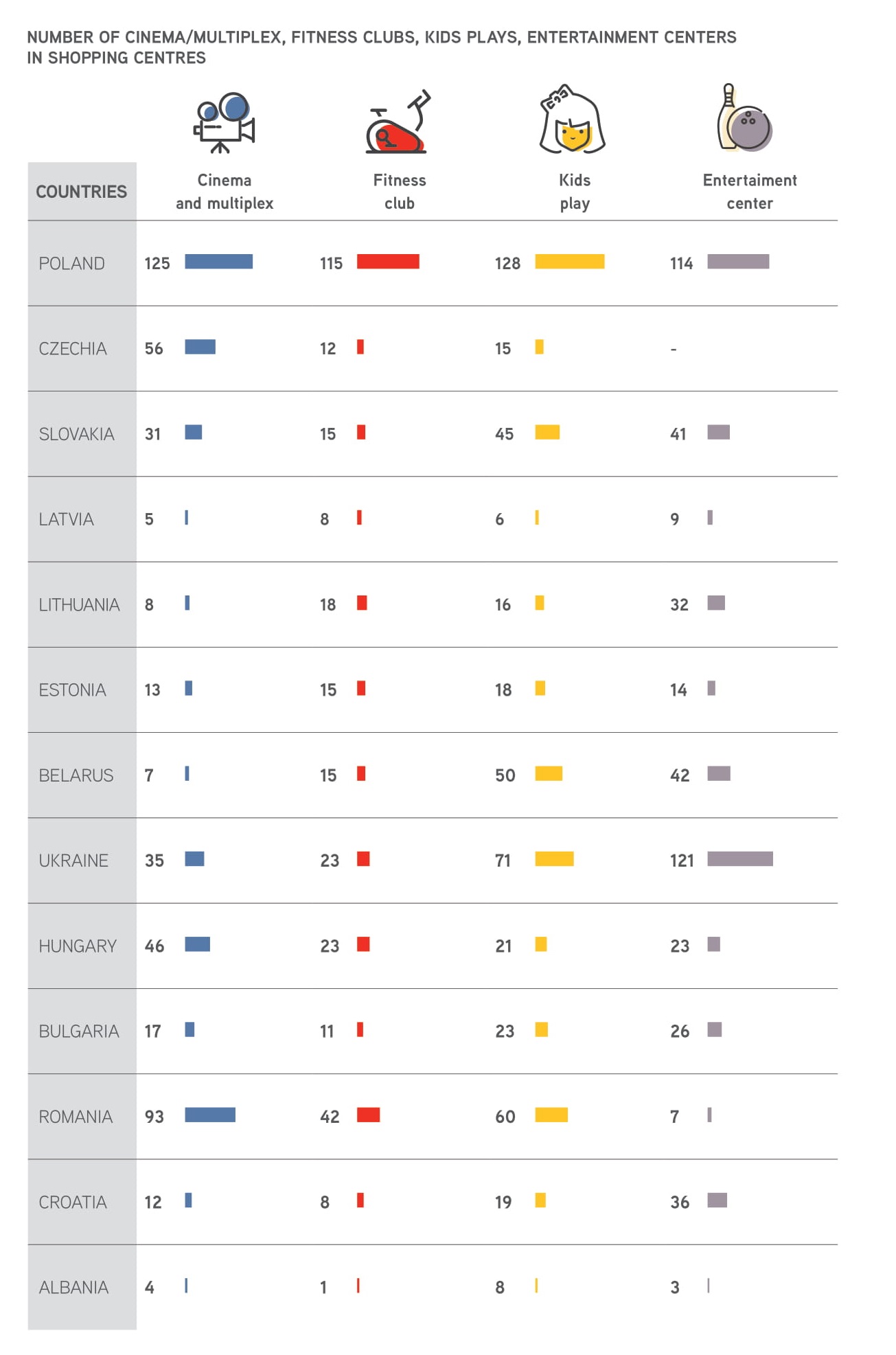Click Romania's red fitness club bar
Image resolution: width=896 pixels, height=1355 pixels.
369,1115
